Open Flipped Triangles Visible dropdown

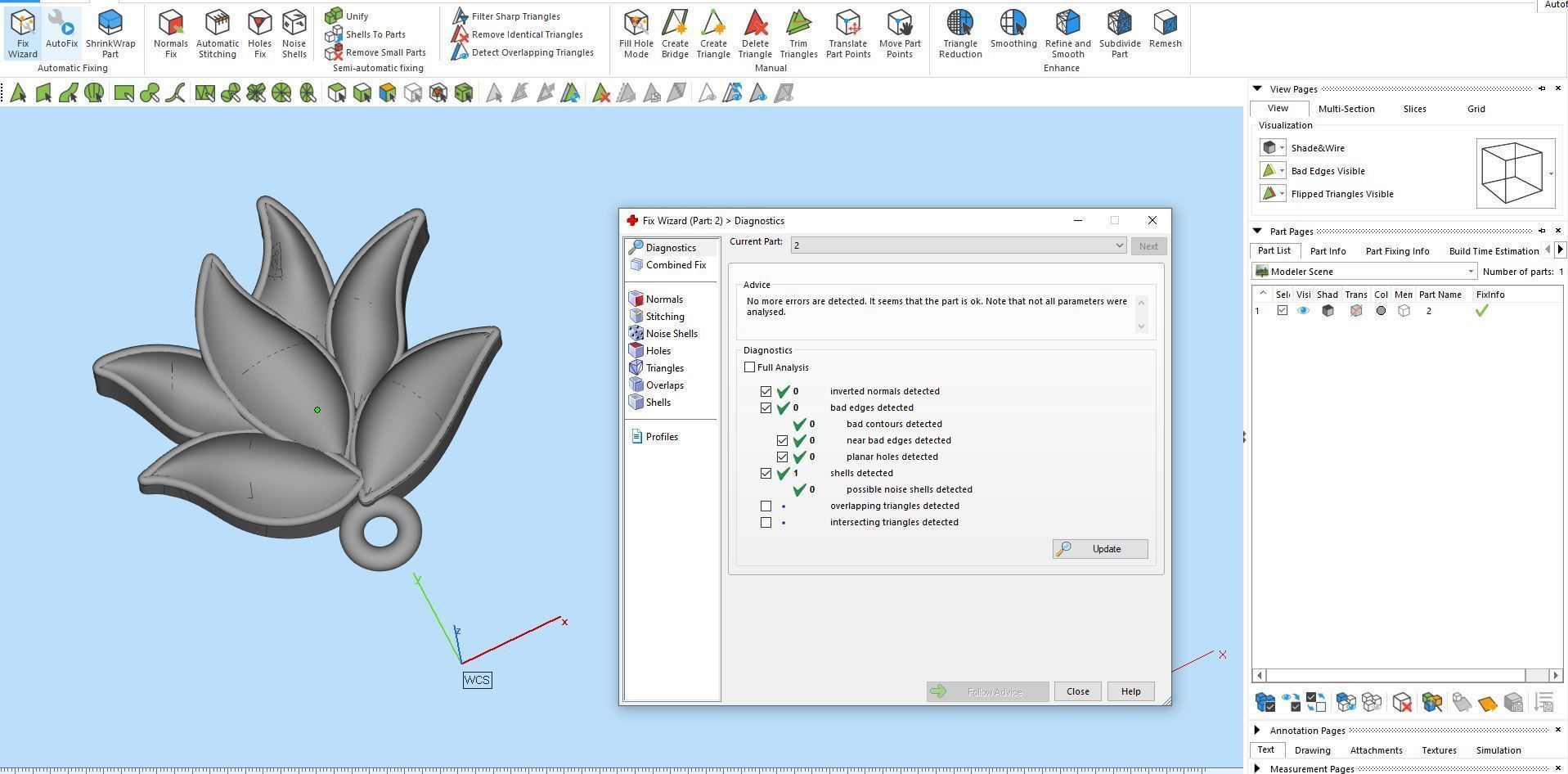click(x=1282, y=194)
